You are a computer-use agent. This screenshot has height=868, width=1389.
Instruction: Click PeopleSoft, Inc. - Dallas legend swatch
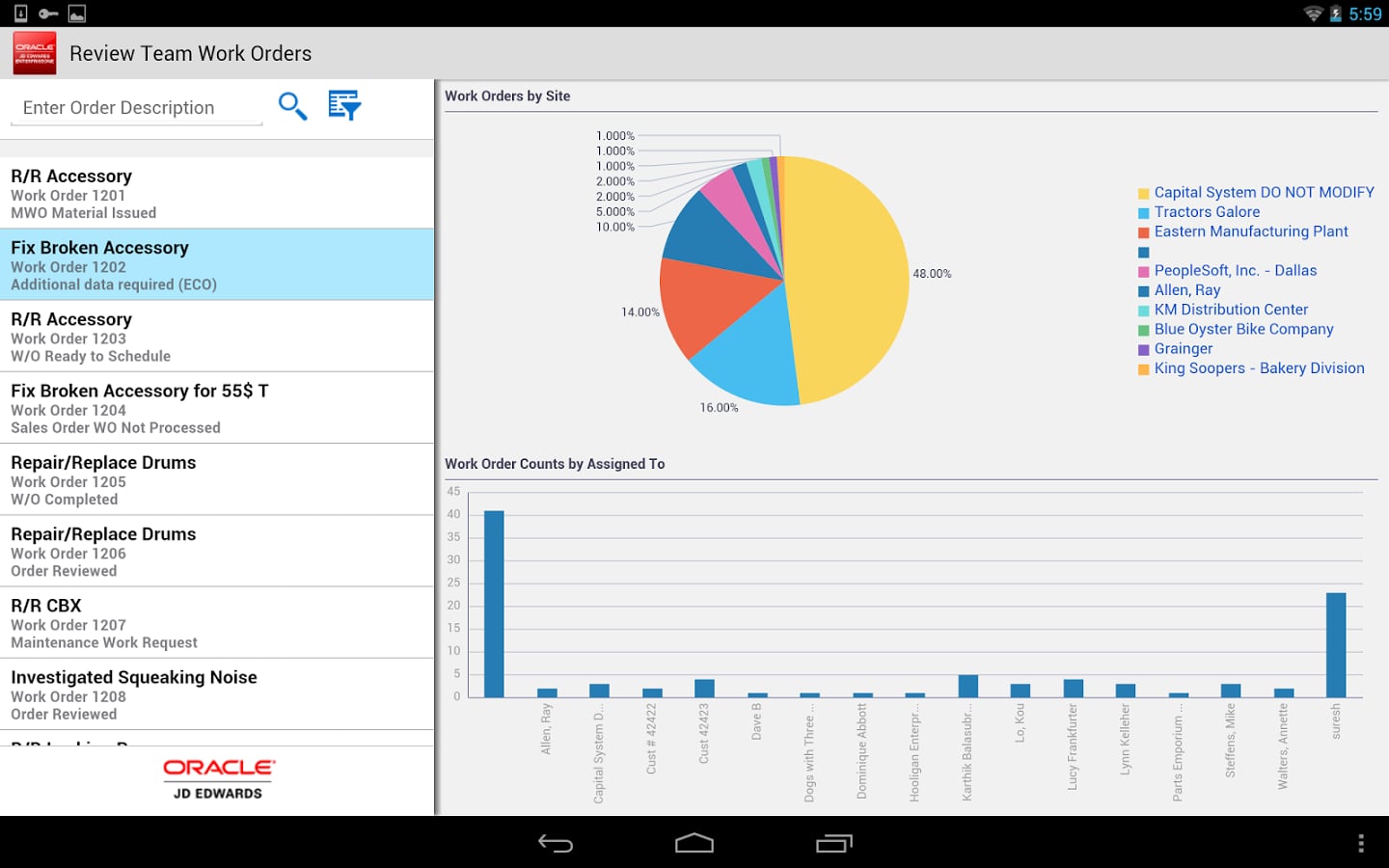pos(1144,272)
